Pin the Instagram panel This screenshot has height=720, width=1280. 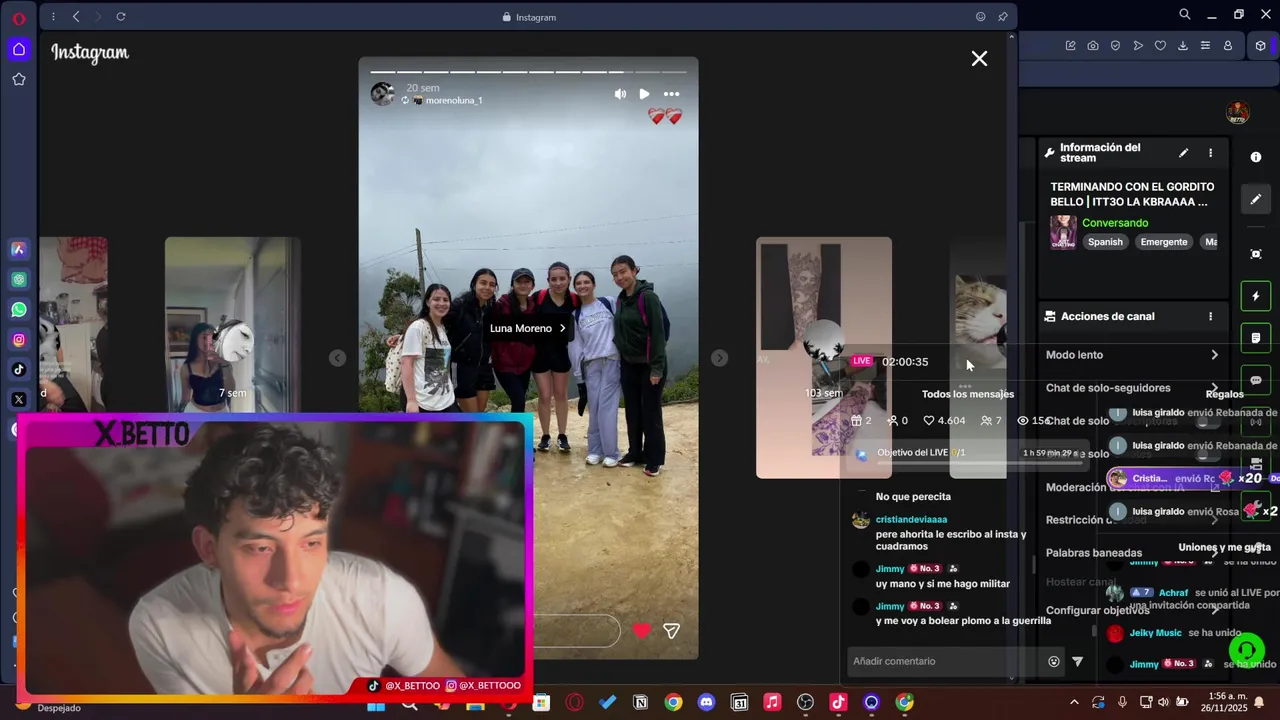pyautogui.click(x=1003, y=17)
